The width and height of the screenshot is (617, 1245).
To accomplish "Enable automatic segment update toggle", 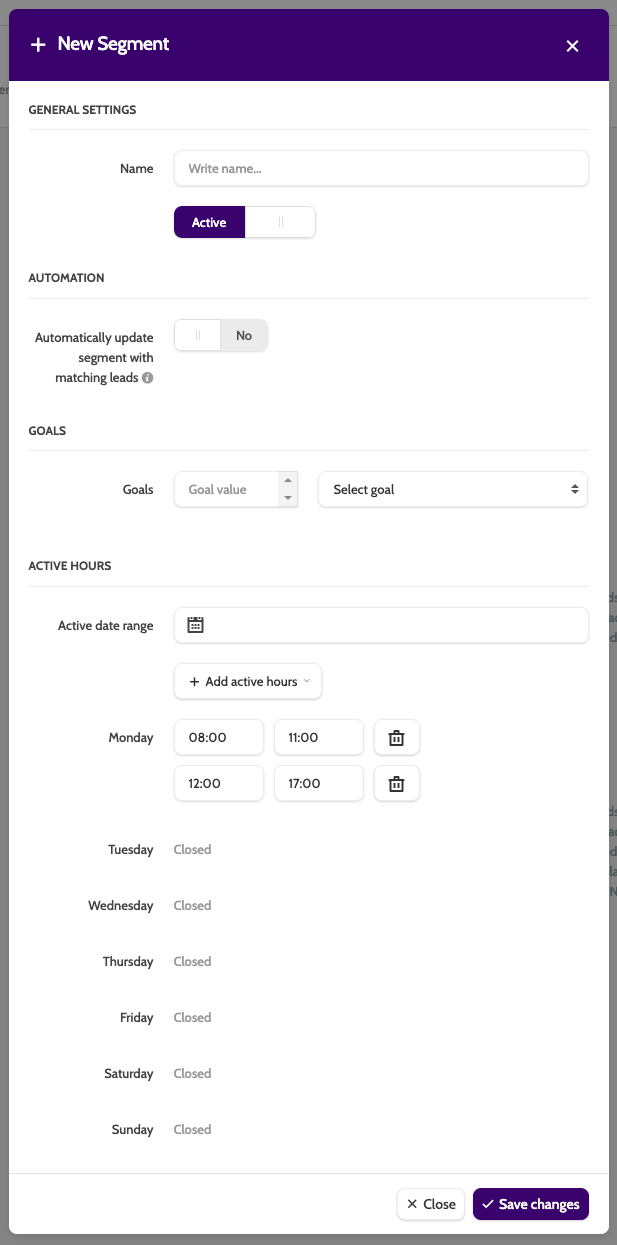I will tap(220, 336).
